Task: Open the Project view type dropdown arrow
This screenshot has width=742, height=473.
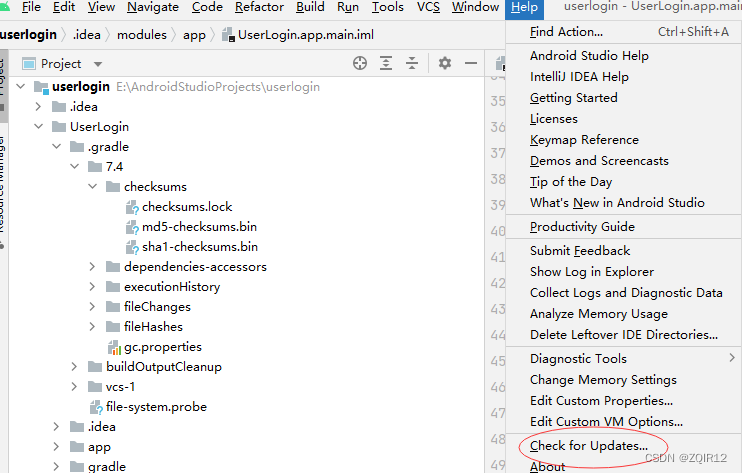Action: click(x=98, y=64)
